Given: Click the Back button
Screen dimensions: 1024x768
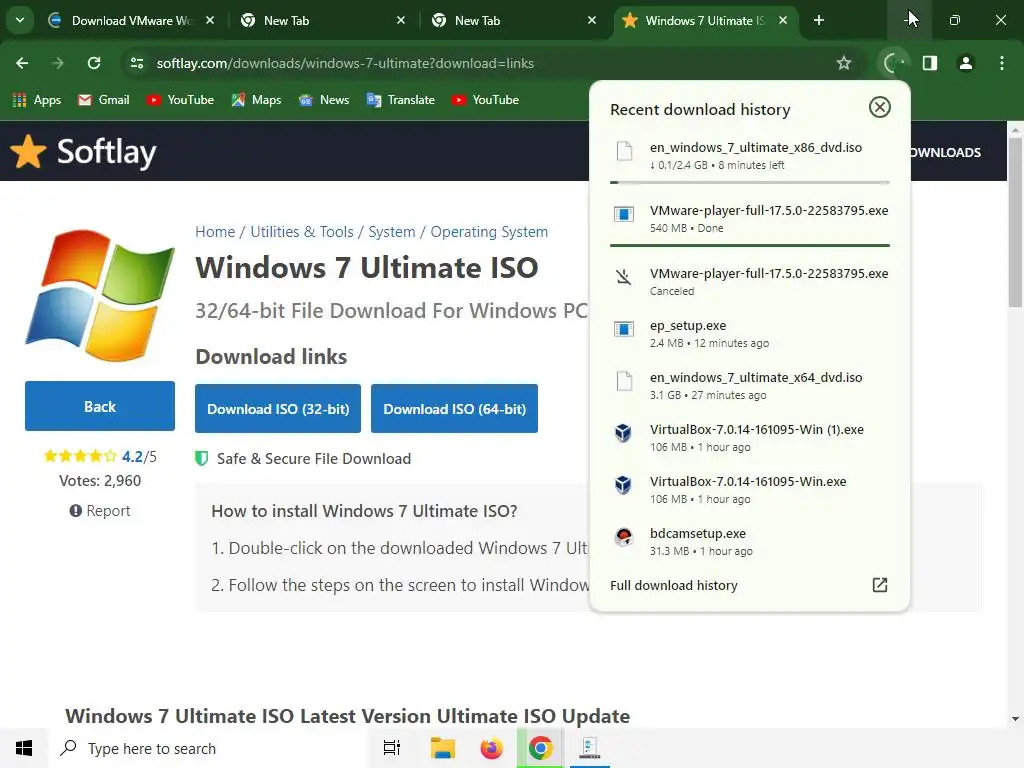Looking at the screenshot, I should 100,406.
